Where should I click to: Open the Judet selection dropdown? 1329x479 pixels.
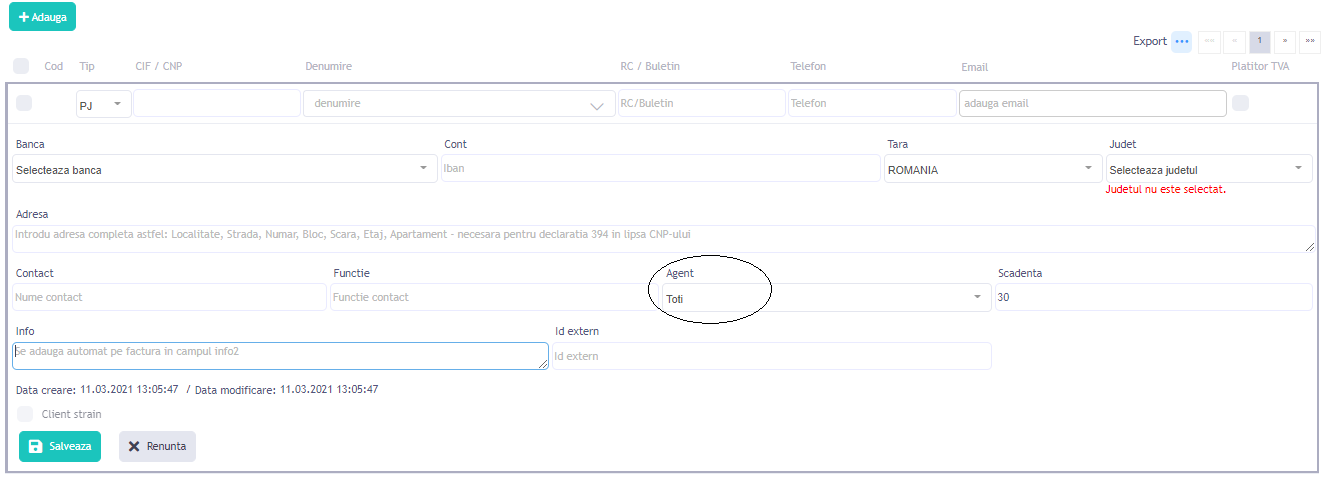click(x=1208, y=169)
